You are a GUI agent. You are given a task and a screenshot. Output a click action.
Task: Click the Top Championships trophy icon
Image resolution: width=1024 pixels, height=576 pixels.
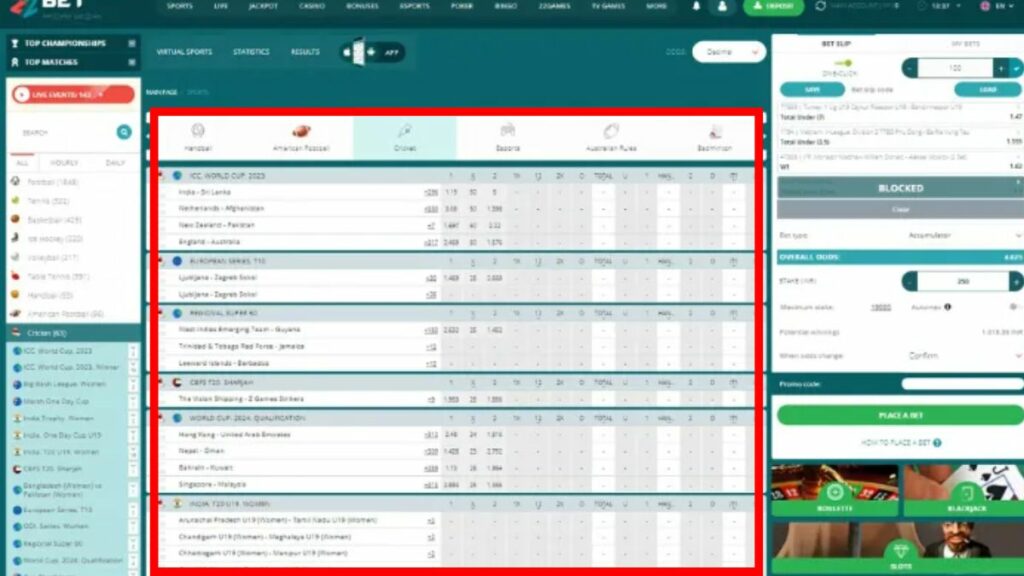tap(15, 43)
